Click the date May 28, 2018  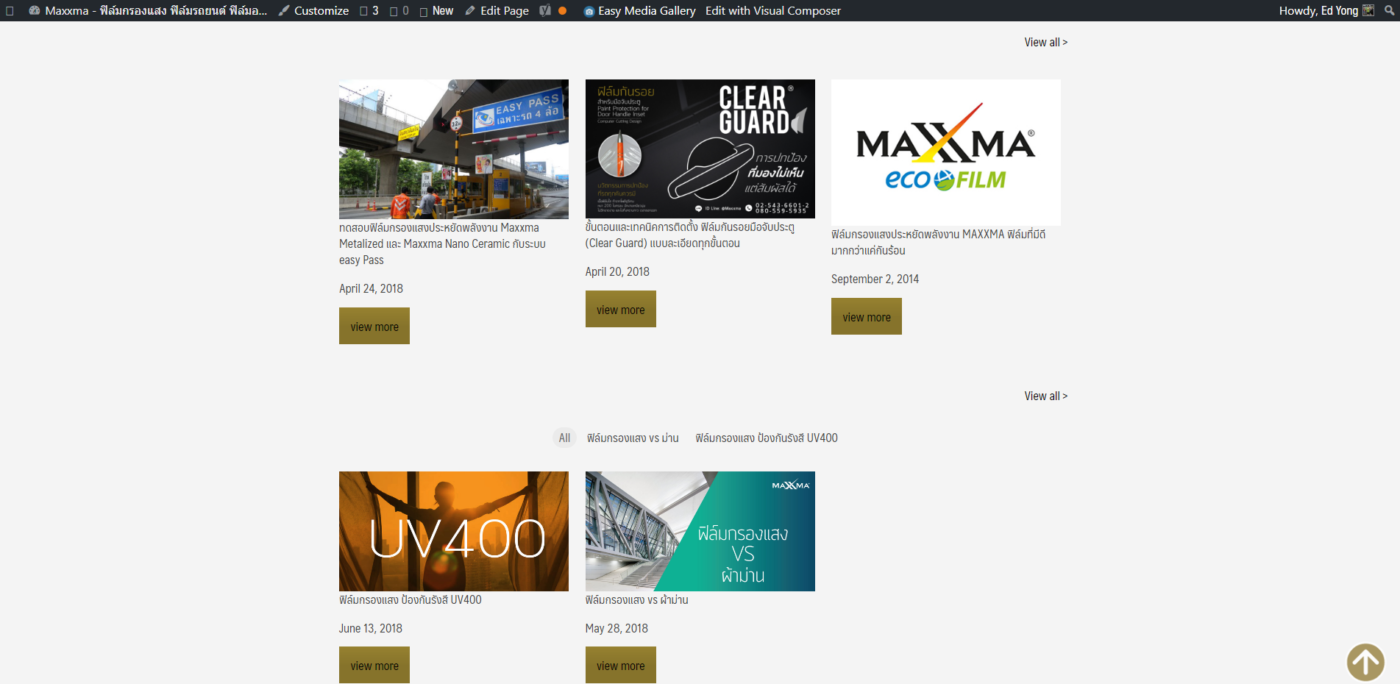point(617,628)
